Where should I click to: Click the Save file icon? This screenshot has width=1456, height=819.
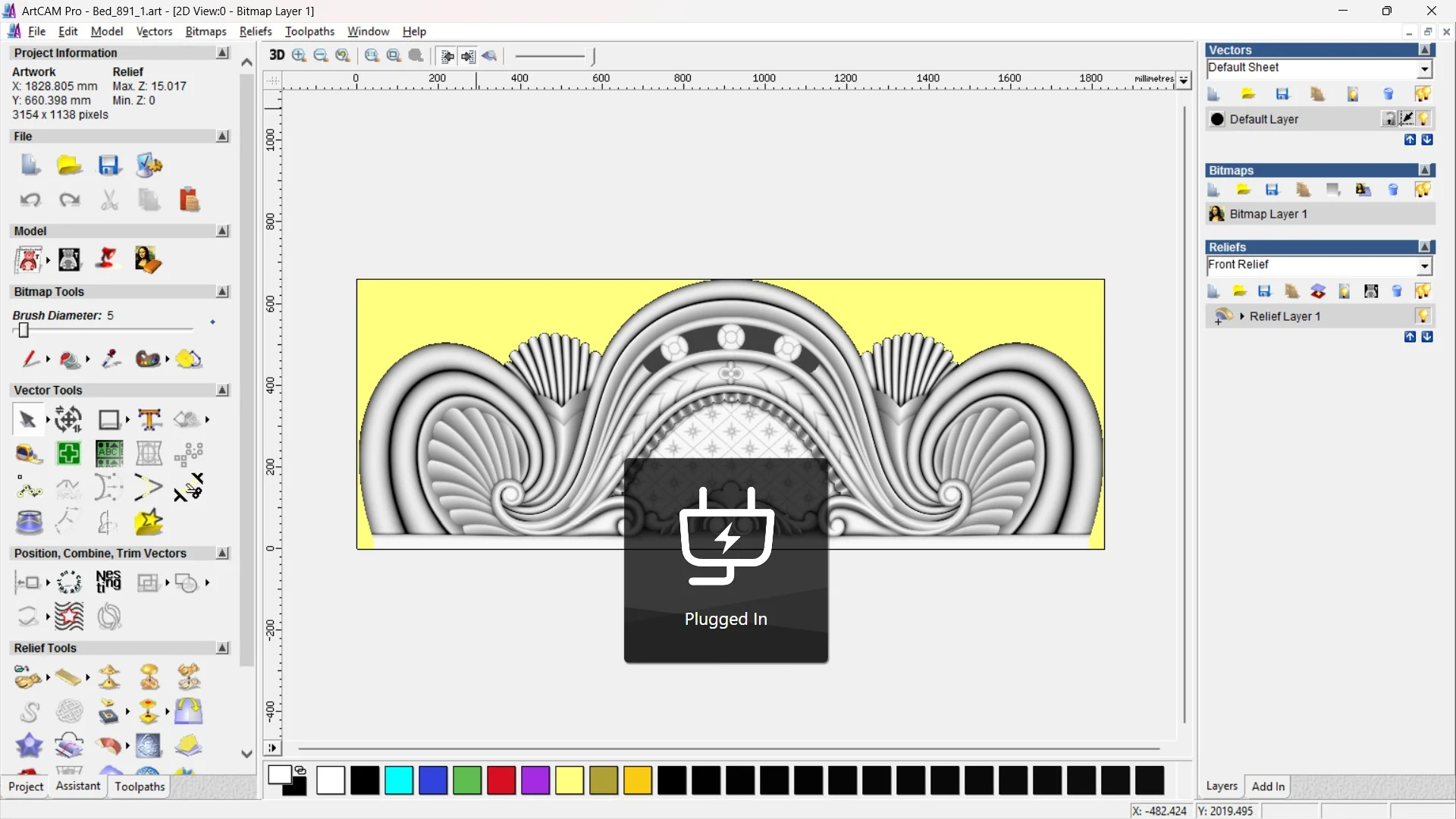coord(109,165)
